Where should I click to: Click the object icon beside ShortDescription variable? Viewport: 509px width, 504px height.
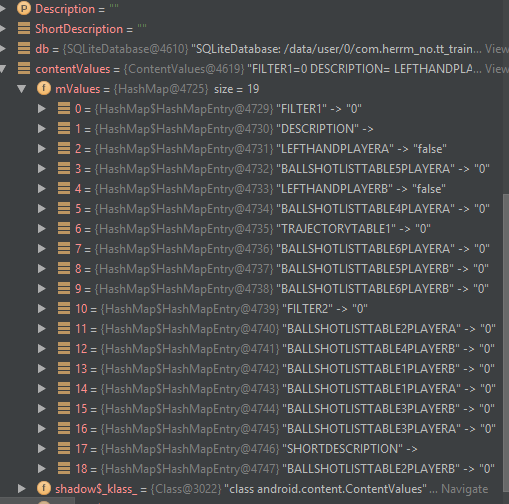pyautogui.click(x=24, y=29)
